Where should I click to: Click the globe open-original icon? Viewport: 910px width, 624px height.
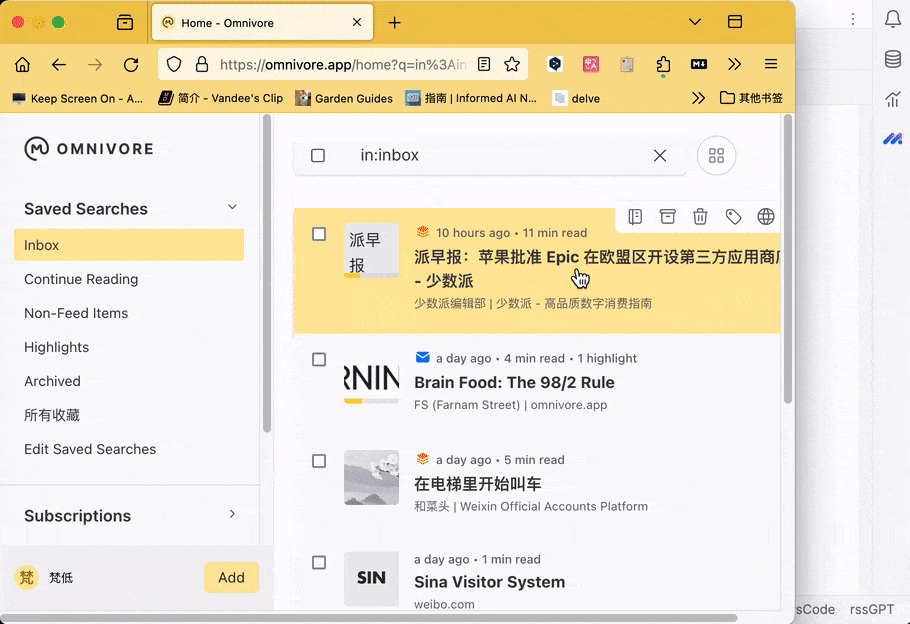tap(766, 217)
